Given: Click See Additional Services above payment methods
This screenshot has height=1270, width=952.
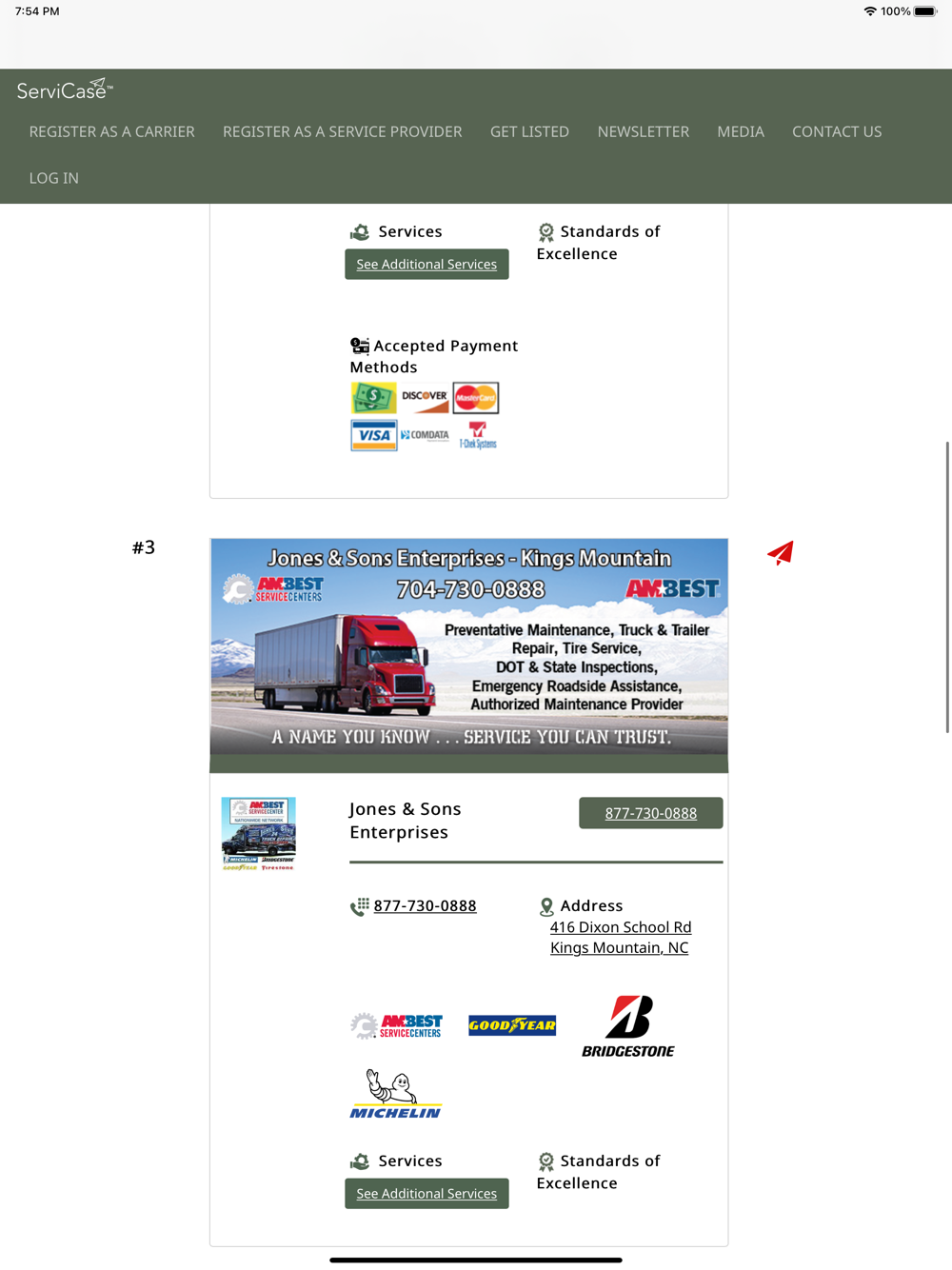Looking at the screenshot, I should [426, 264].
